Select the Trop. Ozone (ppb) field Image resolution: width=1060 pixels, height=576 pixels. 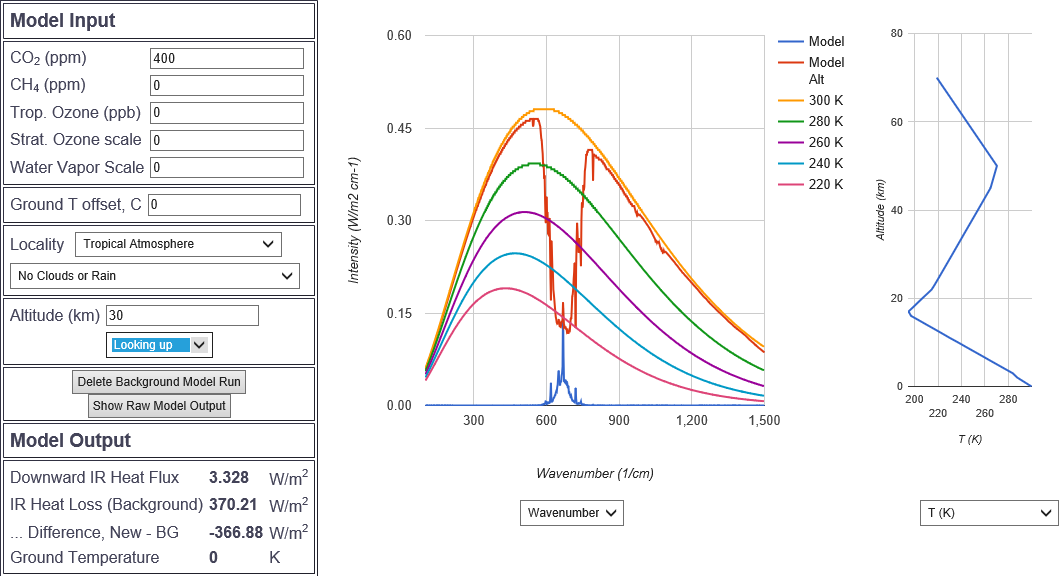tap(226, 113)
